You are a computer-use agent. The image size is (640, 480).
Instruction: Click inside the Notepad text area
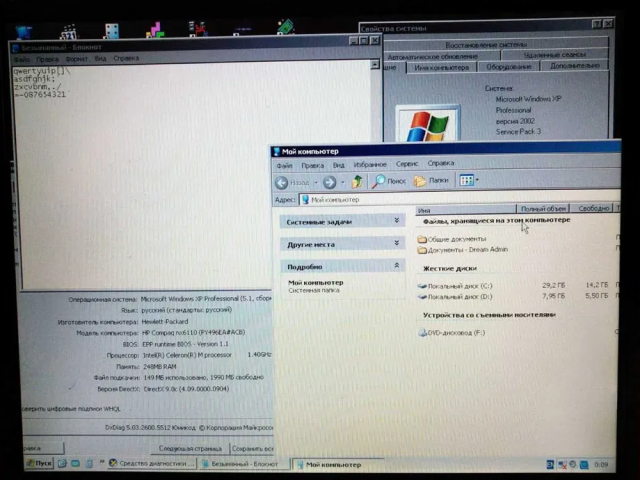coord(192,176)
